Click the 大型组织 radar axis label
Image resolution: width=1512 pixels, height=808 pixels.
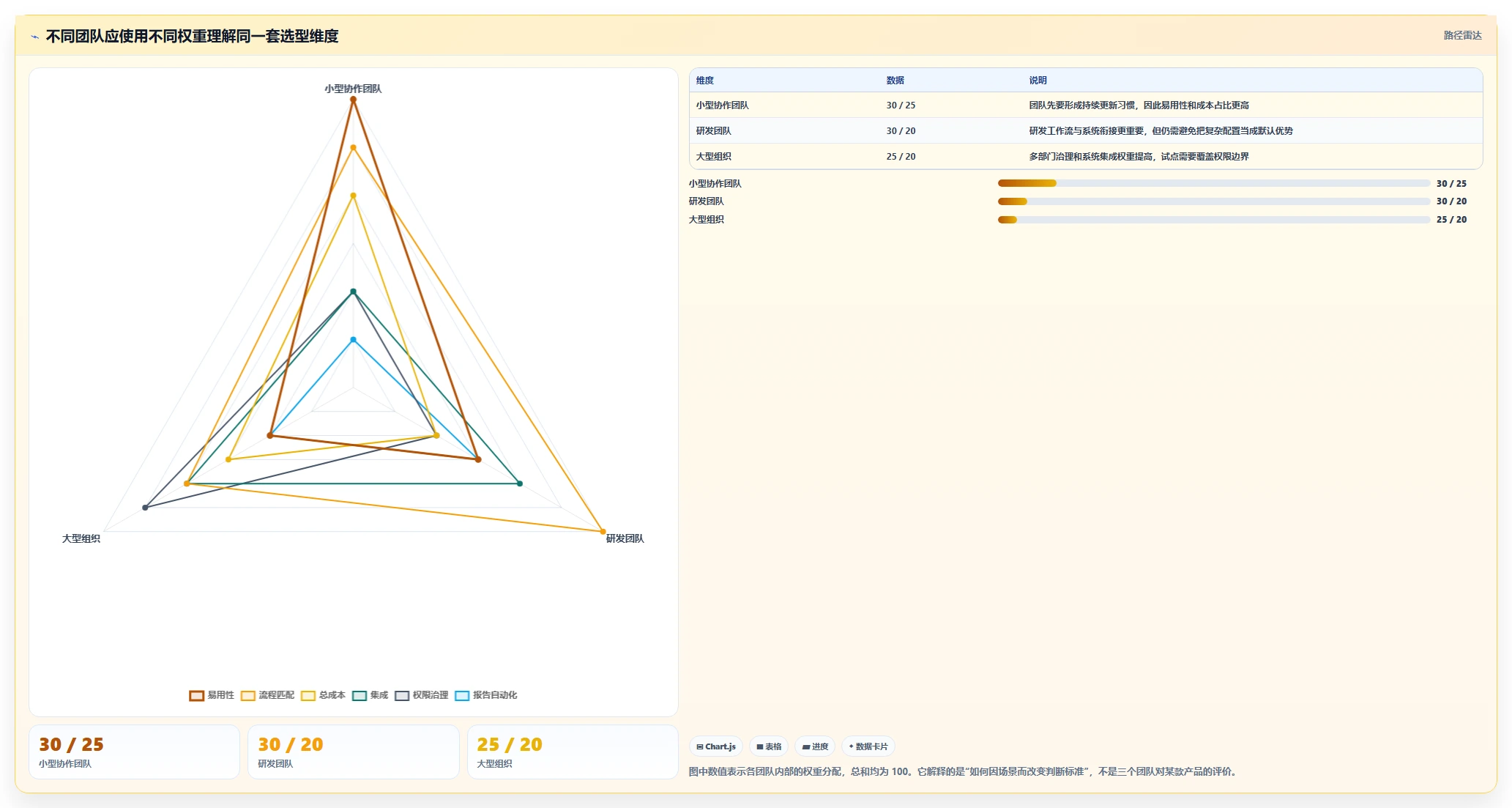pyautogui.click(x=81, y=538)
